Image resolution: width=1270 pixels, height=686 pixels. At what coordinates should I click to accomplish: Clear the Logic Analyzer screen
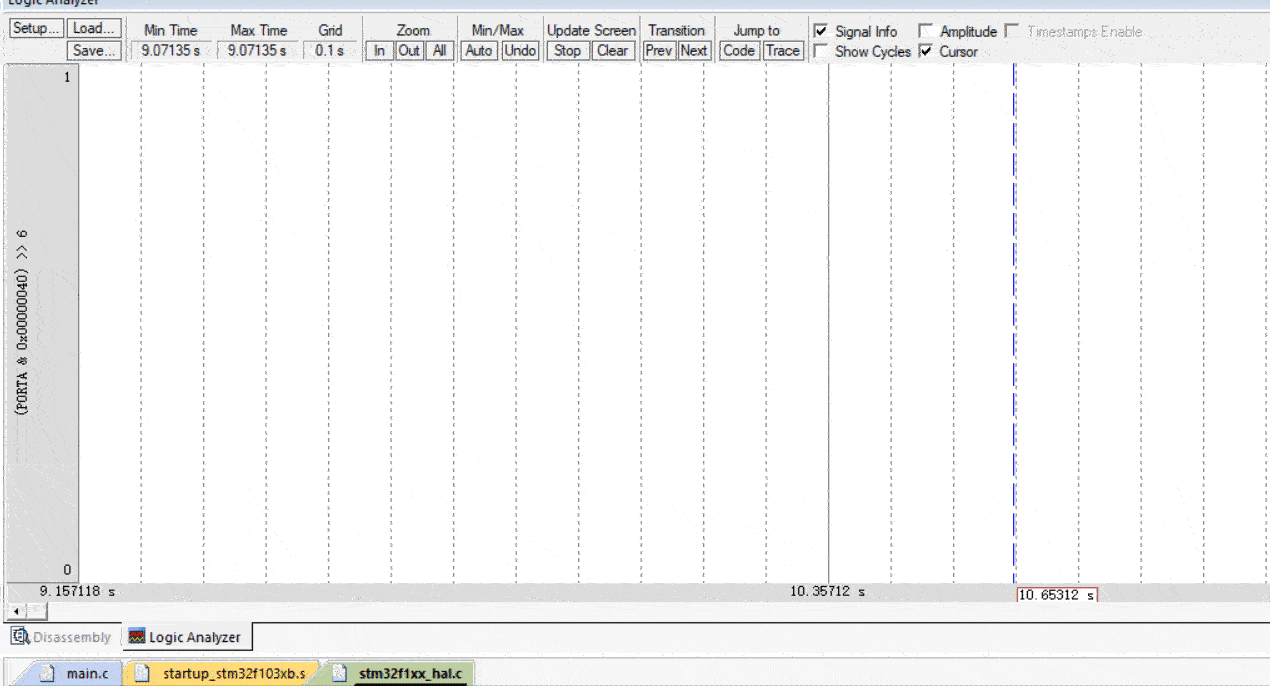point(612,50)
